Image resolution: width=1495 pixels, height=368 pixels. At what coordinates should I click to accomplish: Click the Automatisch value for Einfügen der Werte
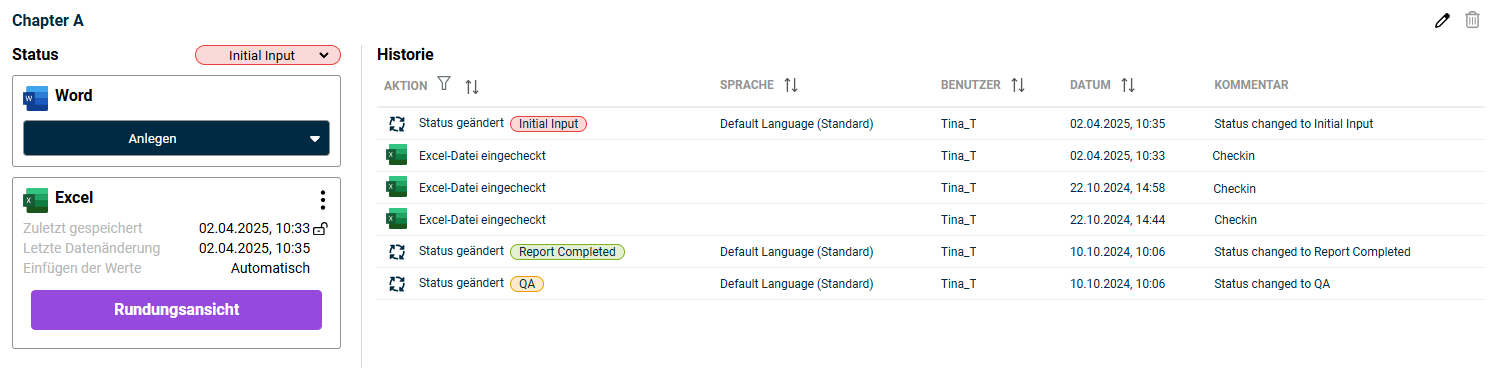[x=270, y=268]
